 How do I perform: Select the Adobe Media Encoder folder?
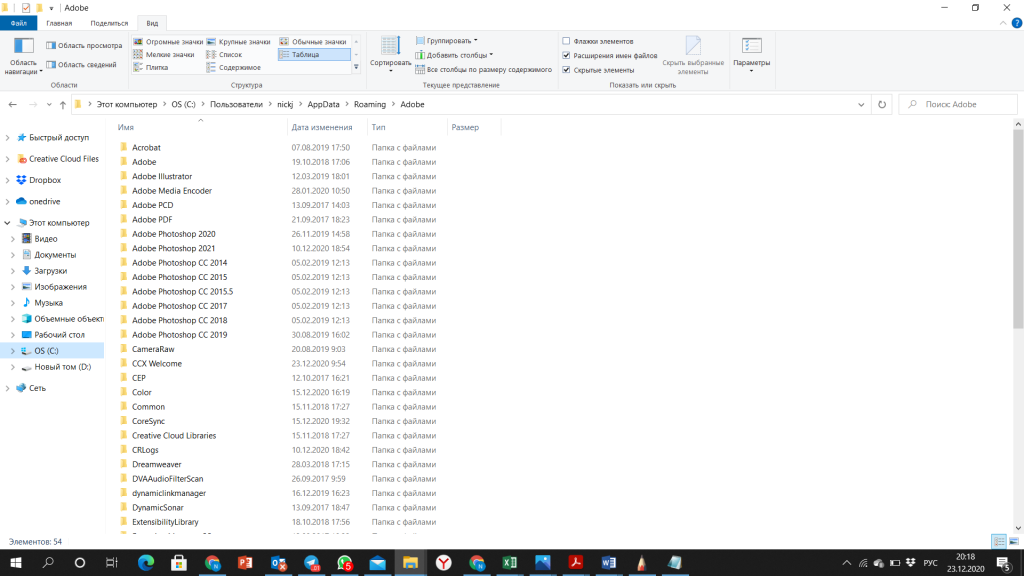tap(172, 191)
